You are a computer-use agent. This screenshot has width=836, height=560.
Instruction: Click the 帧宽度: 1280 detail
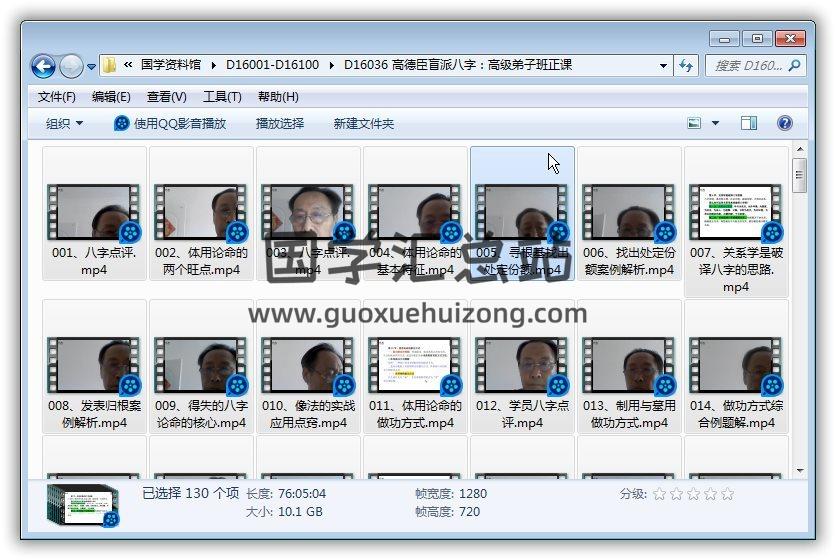[451, 494]
